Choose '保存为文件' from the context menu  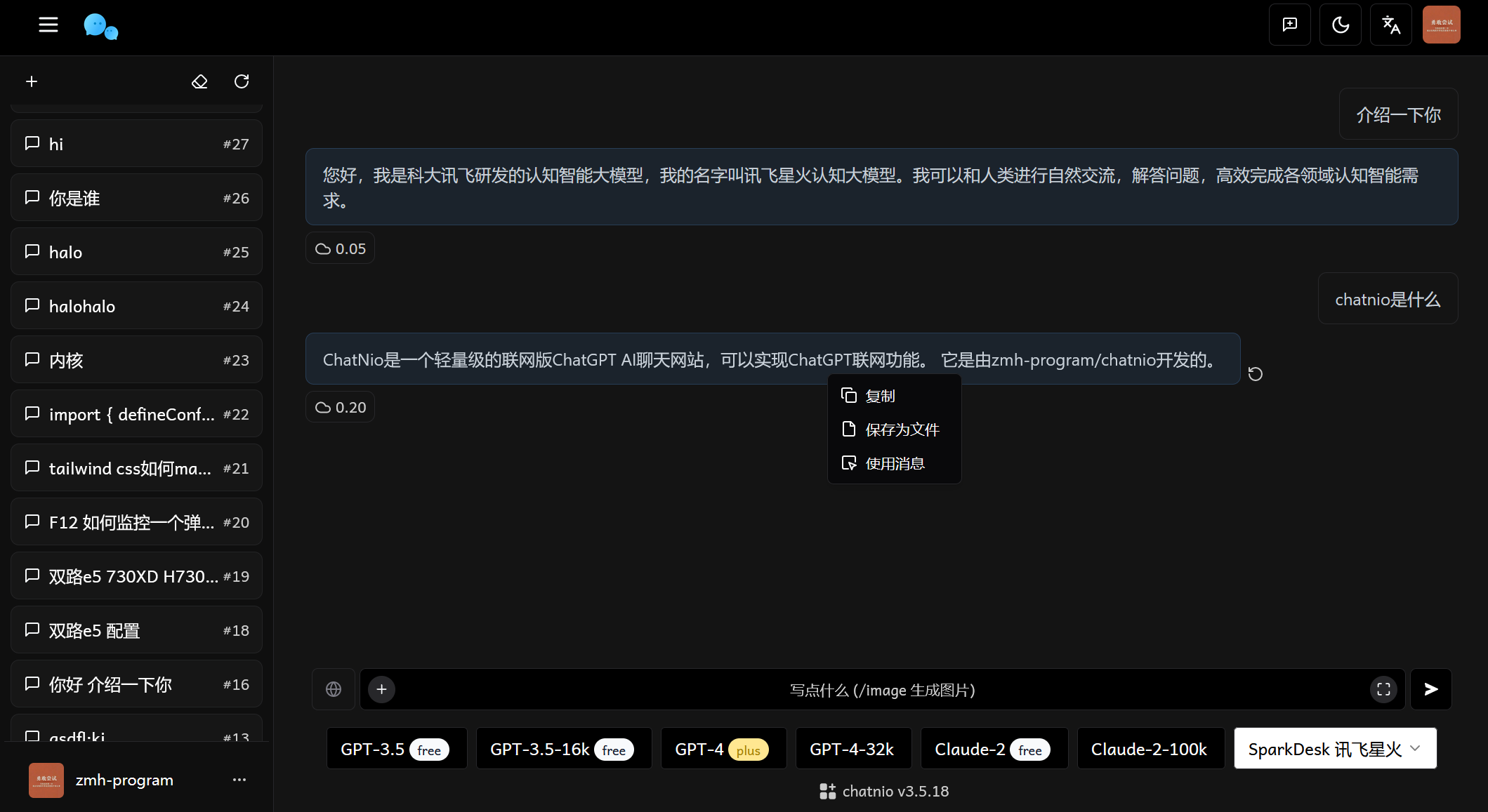(894, 430)
